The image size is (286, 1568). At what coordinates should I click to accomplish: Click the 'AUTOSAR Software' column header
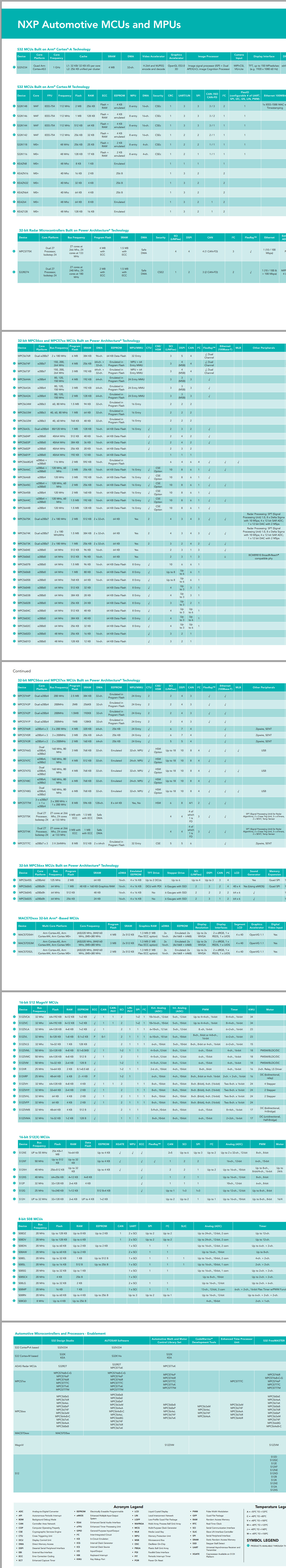click(x=116, y=1340)
